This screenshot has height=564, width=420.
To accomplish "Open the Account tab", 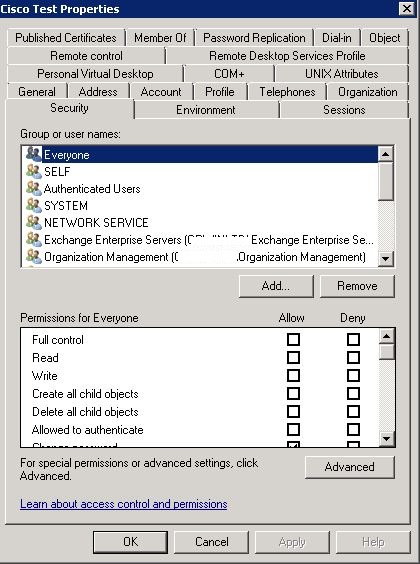I will 161,92.
